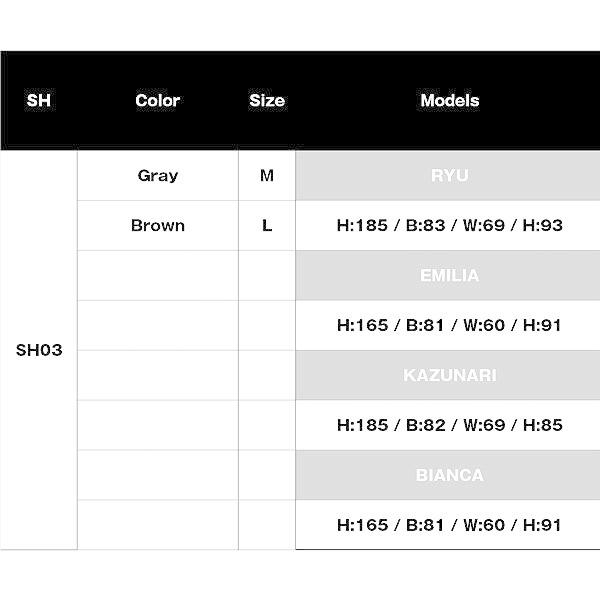The height and width of the screenshot is (600, 600).
Task: Click the SH03 row label cell
Action: 39,351
